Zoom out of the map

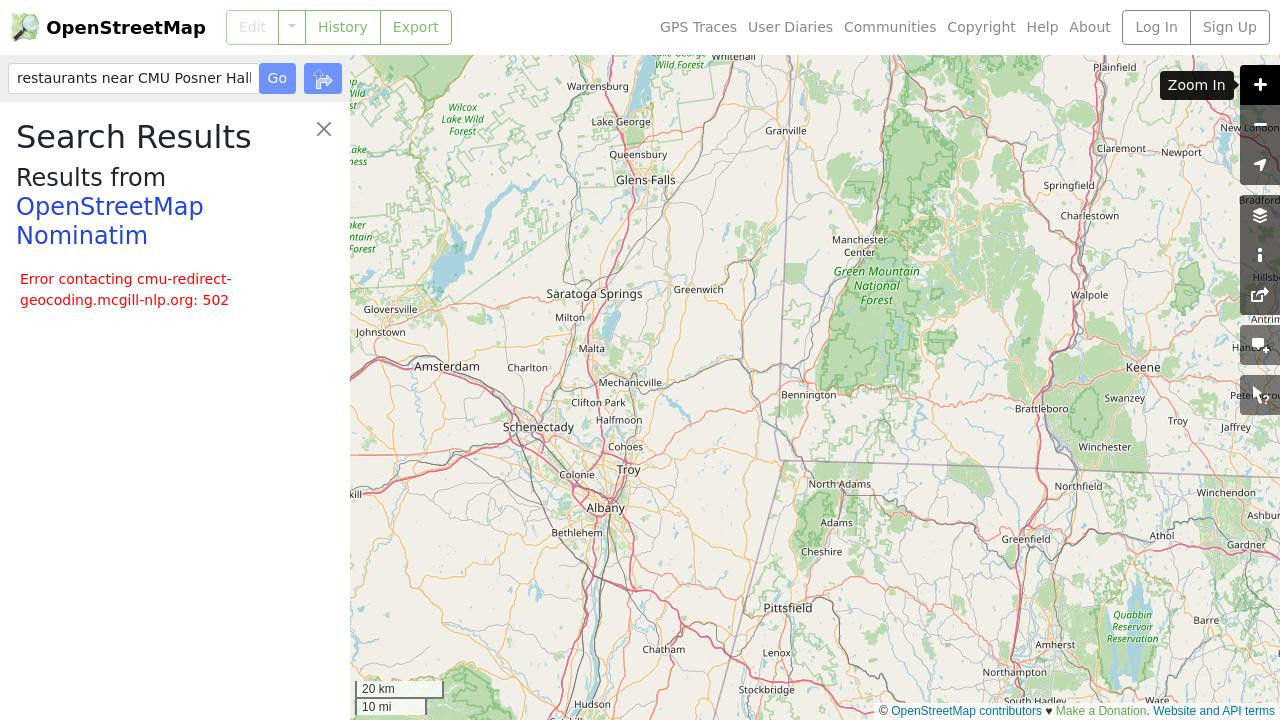(x=1260, y=125)
